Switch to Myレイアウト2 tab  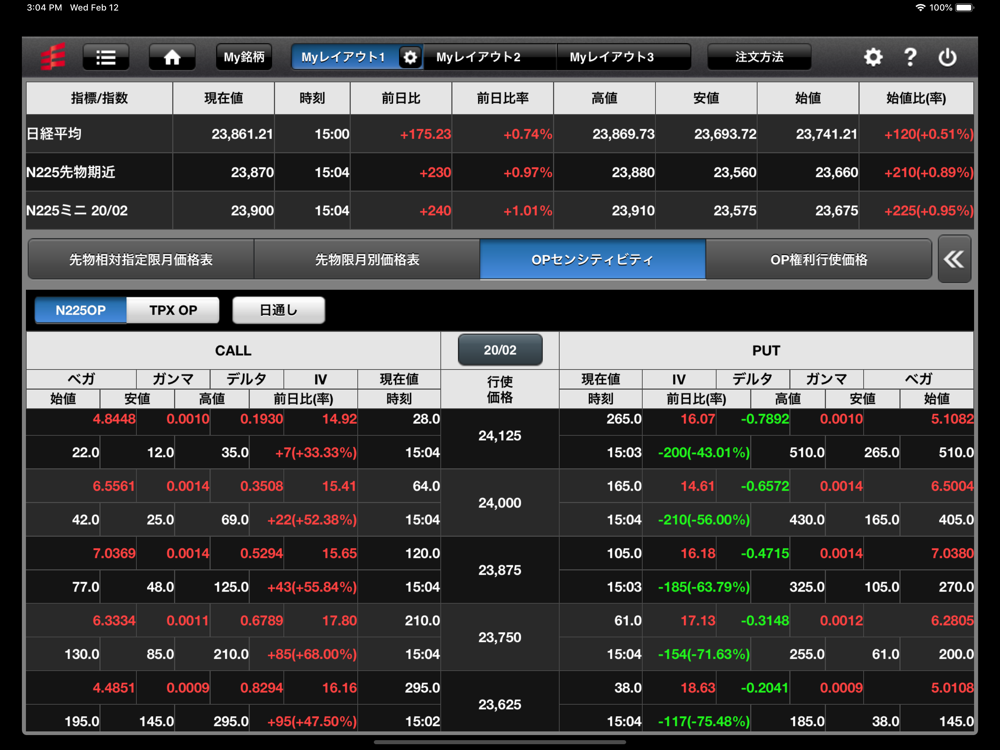[x=478, y=57]
